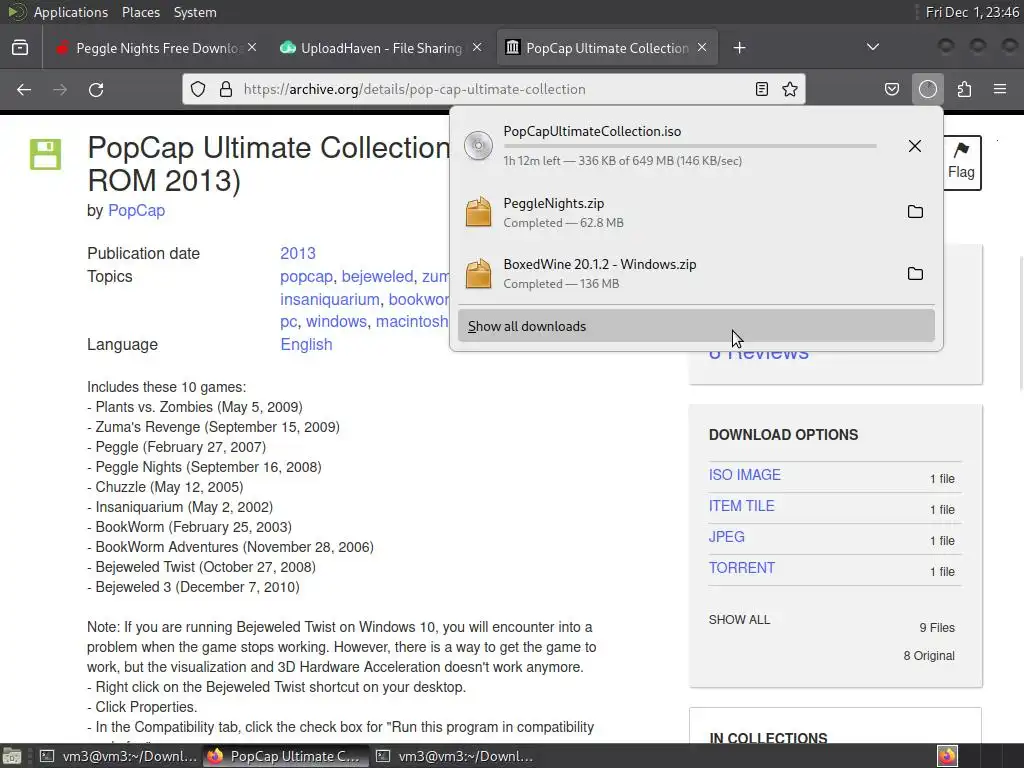The image size is (1024, 768).
Task: Open the windows topic link
Action: (x=336, y=322)
